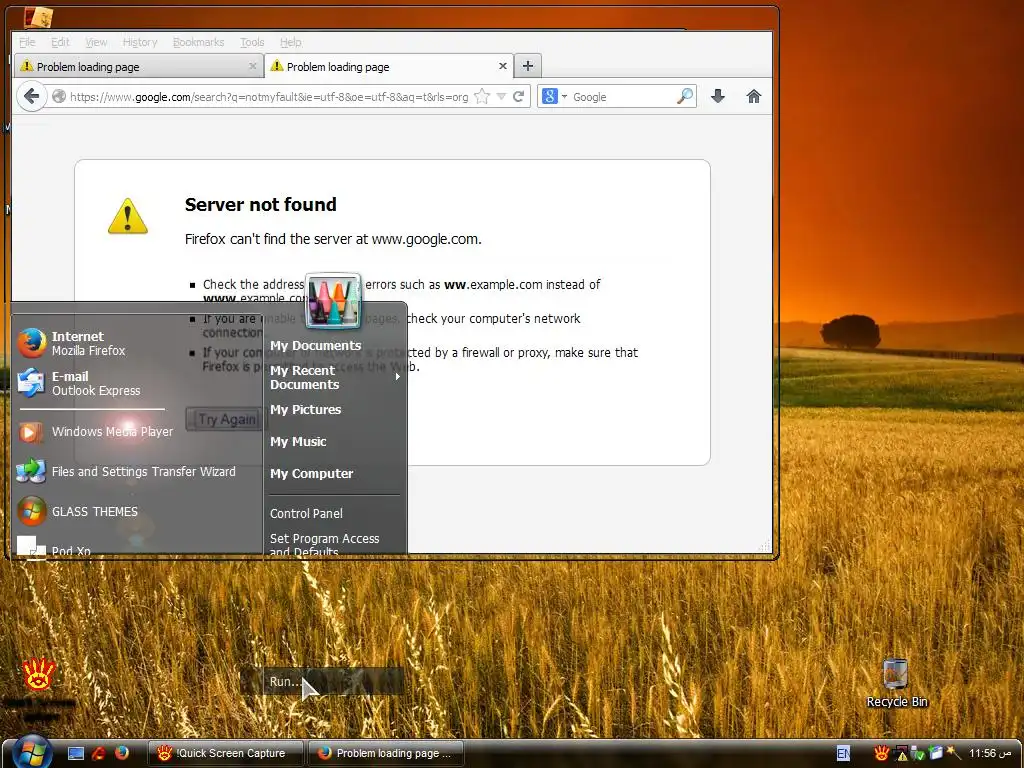Open the history dropdown arrow in address bar
The image size is (1024, 768).
coord(501,97)
